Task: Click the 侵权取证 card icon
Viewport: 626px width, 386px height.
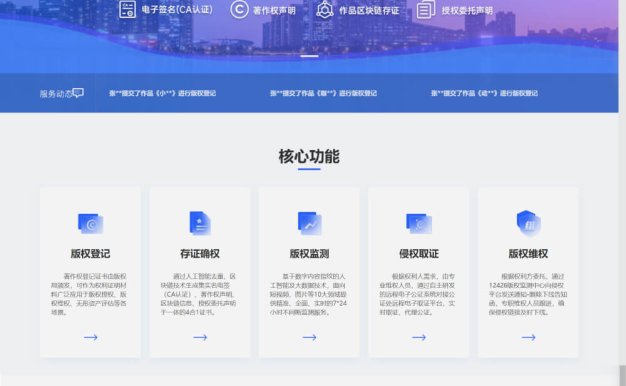Action: (x=419, y=223)
